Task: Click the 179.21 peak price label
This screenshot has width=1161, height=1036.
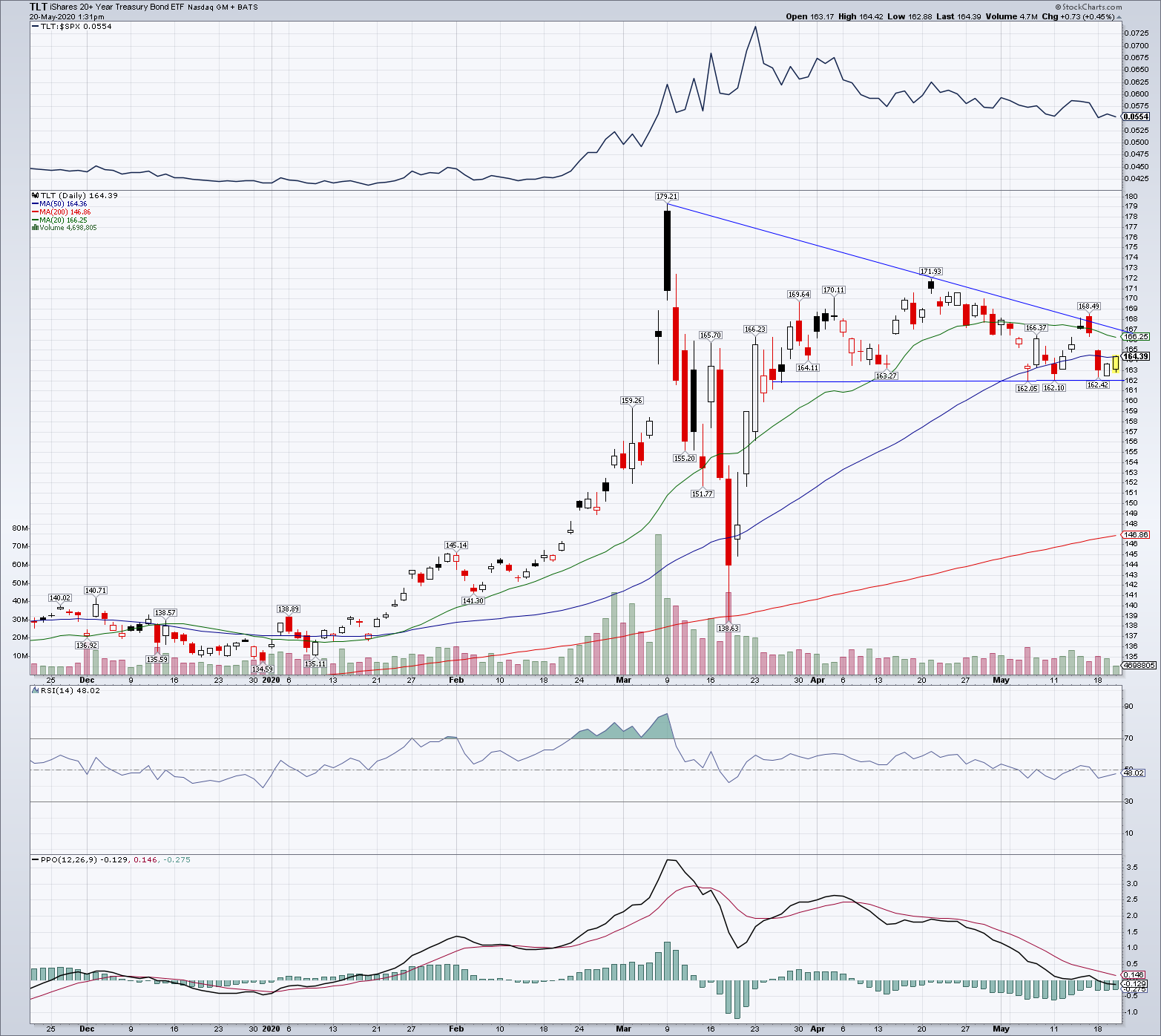Action: point(667,197)
